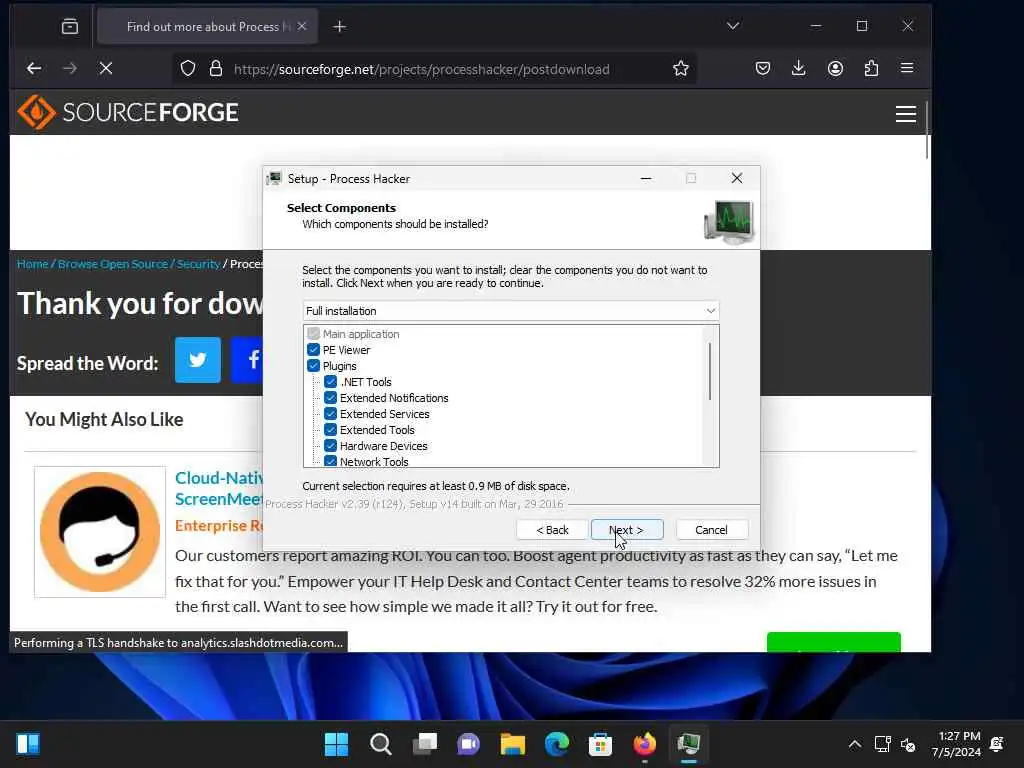Click the URL address bar
The width and height of the screenshot is (1024, 768).
(421, 69)
